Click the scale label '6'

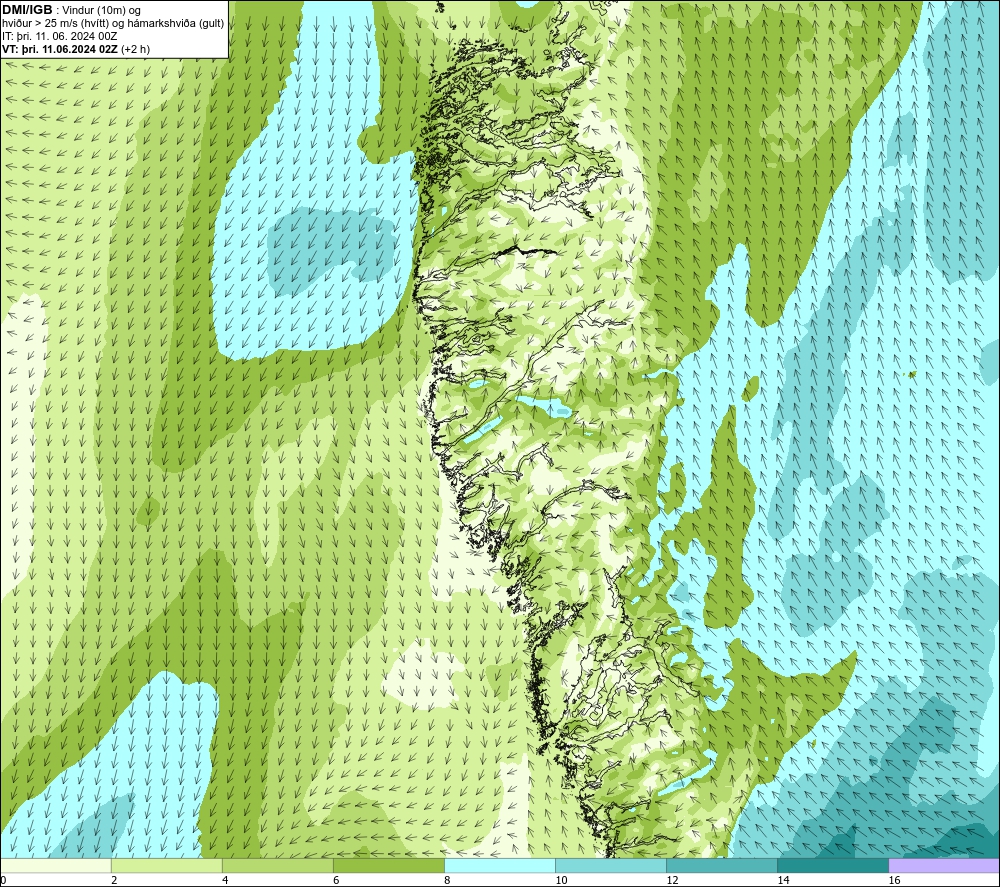[336, 881]
